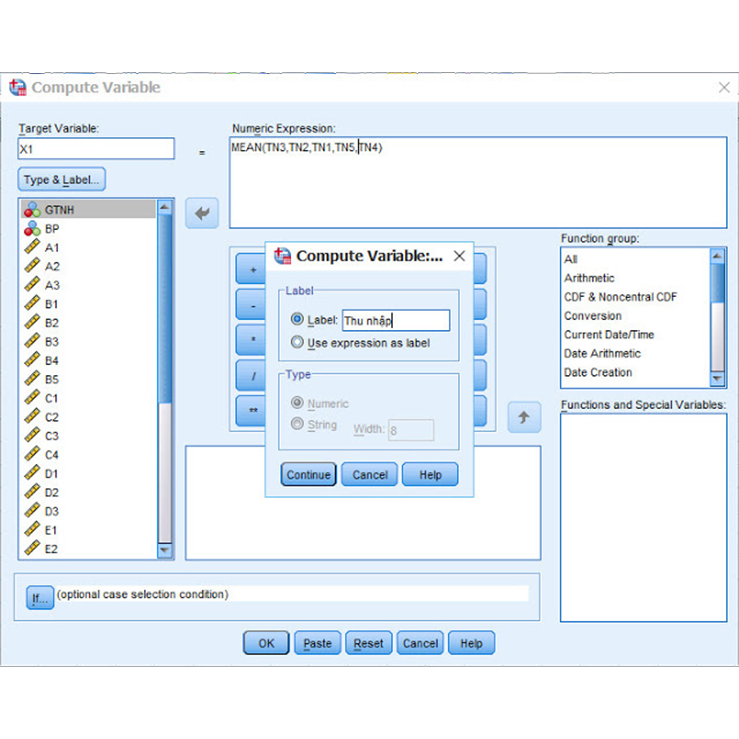
Task: Select scale variable D3
Action: (88, 511)
